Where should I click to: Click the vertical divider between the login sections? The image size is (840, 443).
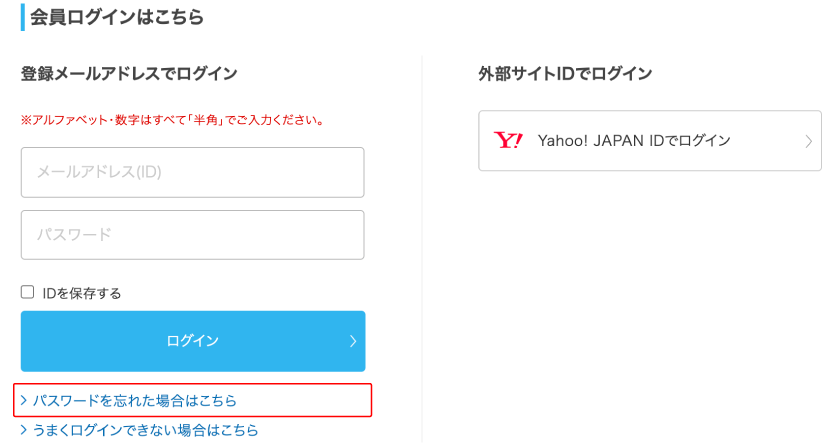[x=422, y=250]
